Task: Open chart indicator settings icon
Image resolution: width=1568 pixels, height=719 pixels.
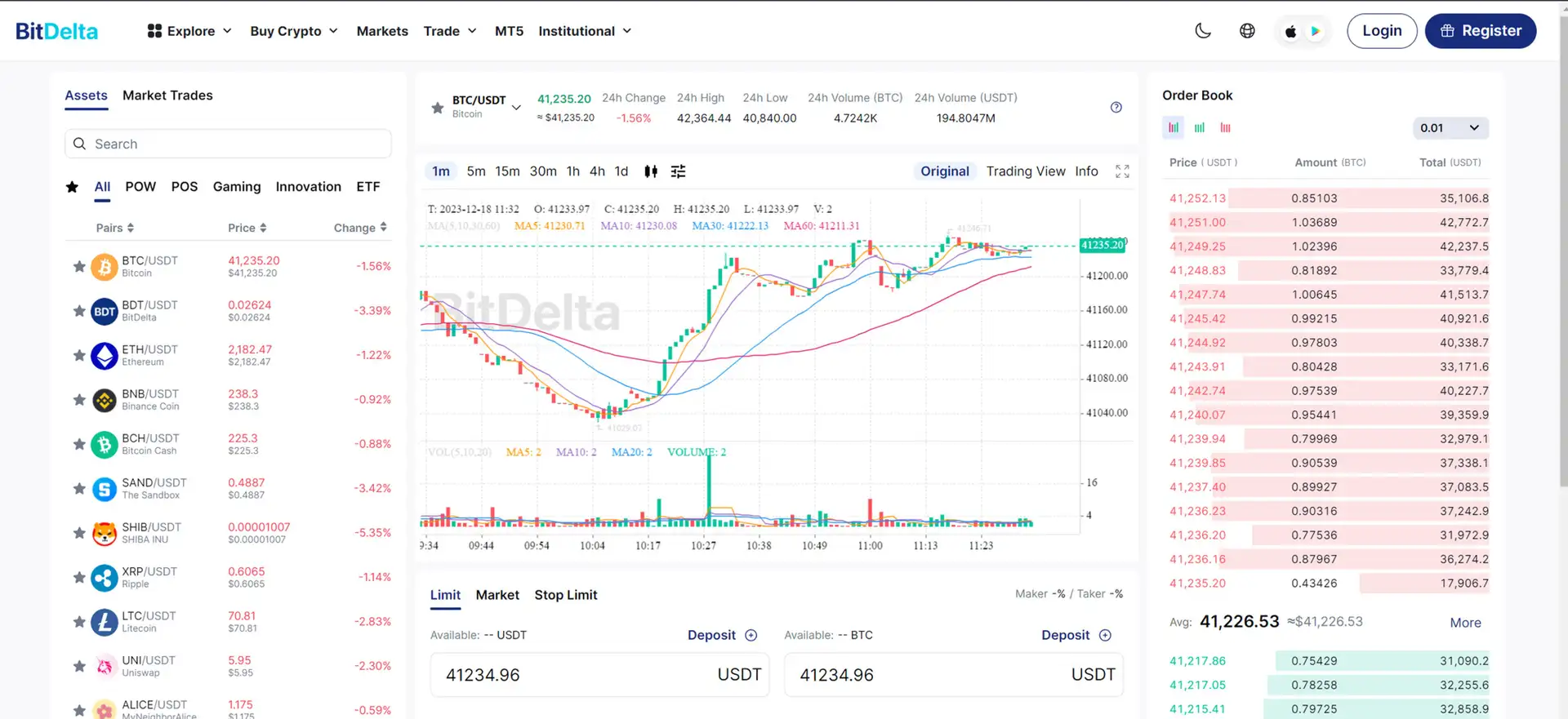Action: pos(678,171)
